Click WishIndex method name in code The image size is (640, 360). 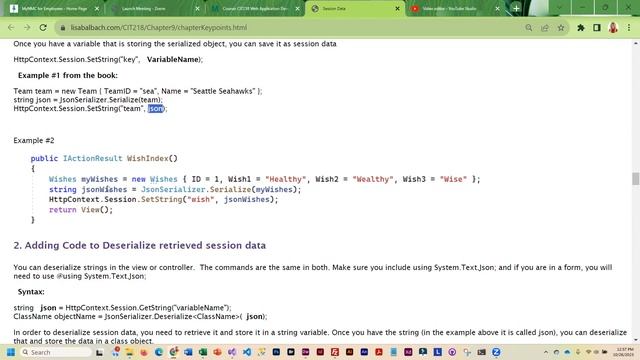(x=147, y=158)
